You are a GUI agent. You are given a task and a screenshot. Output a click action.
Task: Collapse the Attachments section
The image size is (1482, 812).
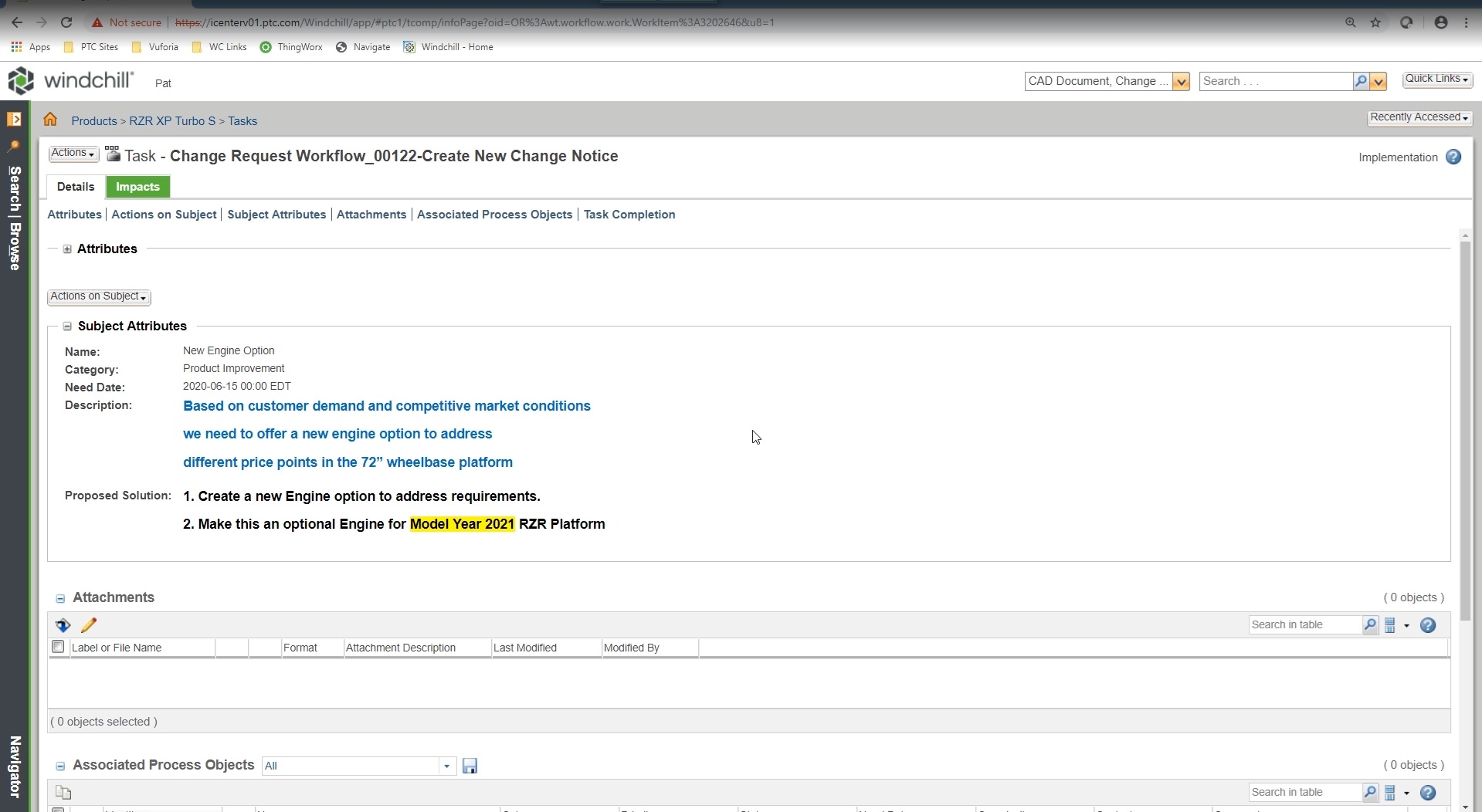coord(60,599)
